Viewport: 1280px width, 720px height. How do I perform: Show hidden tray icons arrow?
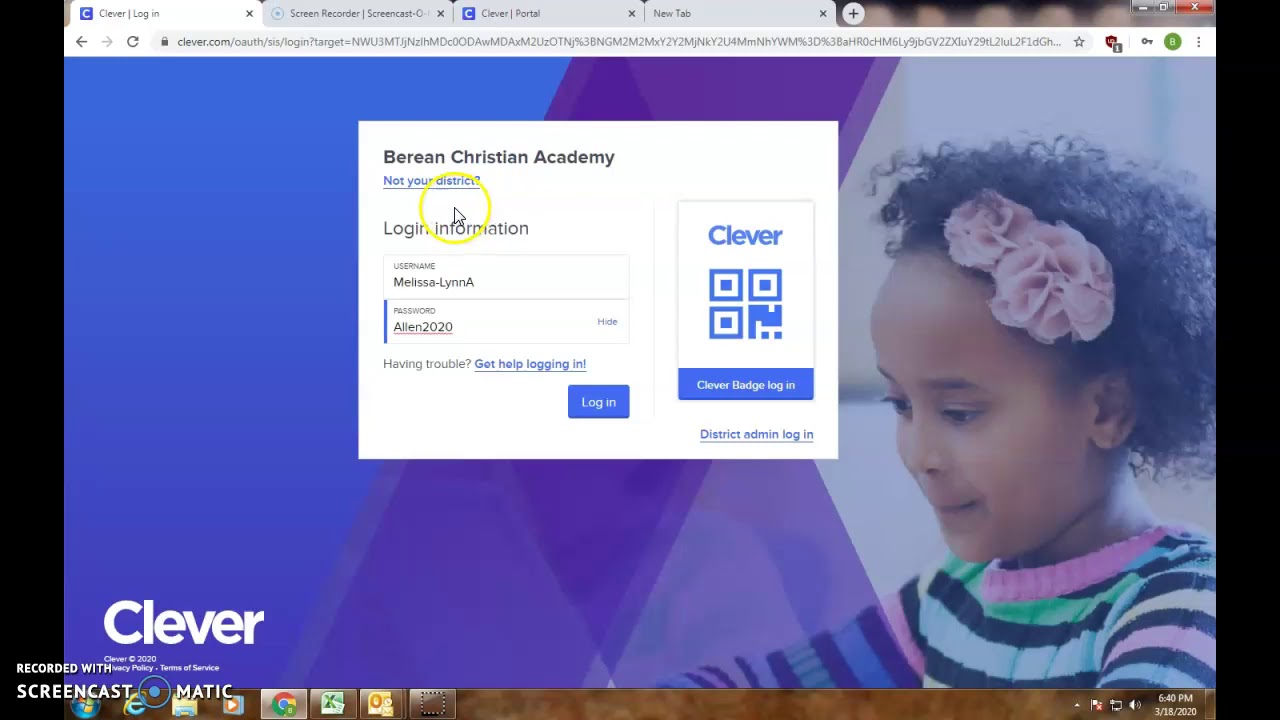tap(1077, 705)
